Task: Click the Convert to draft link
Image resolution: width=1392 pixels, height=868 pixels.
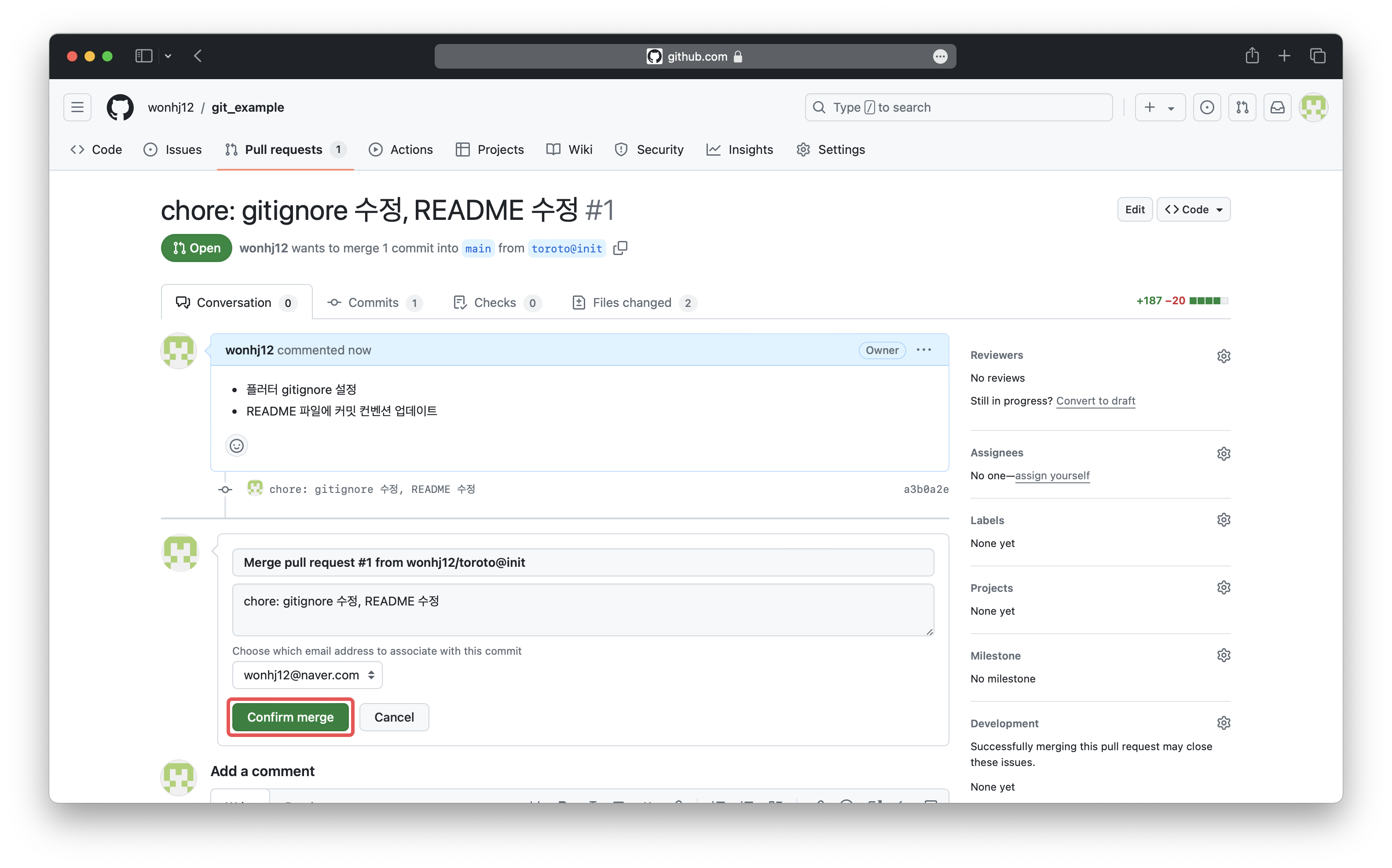Action: coord(1095,401)
